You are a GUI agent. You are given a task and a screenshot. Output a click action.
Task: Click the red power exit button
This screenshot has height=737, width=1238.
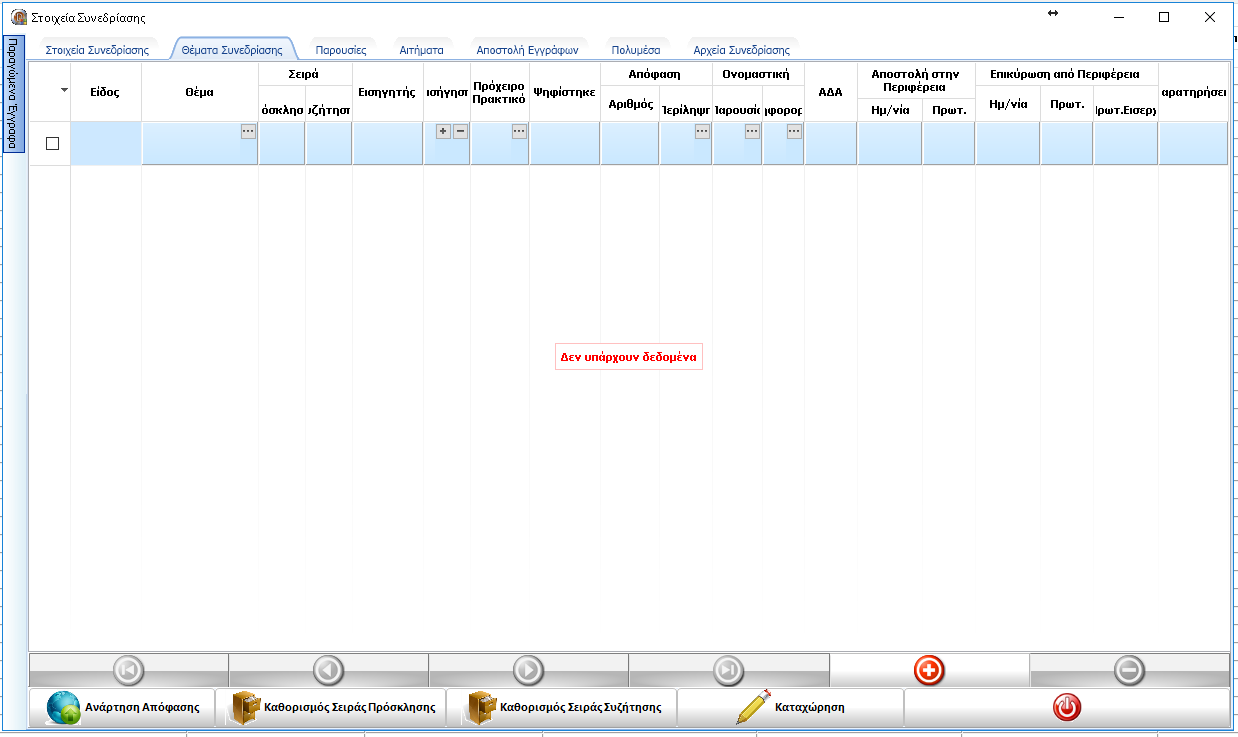(x=1067, y=707)
